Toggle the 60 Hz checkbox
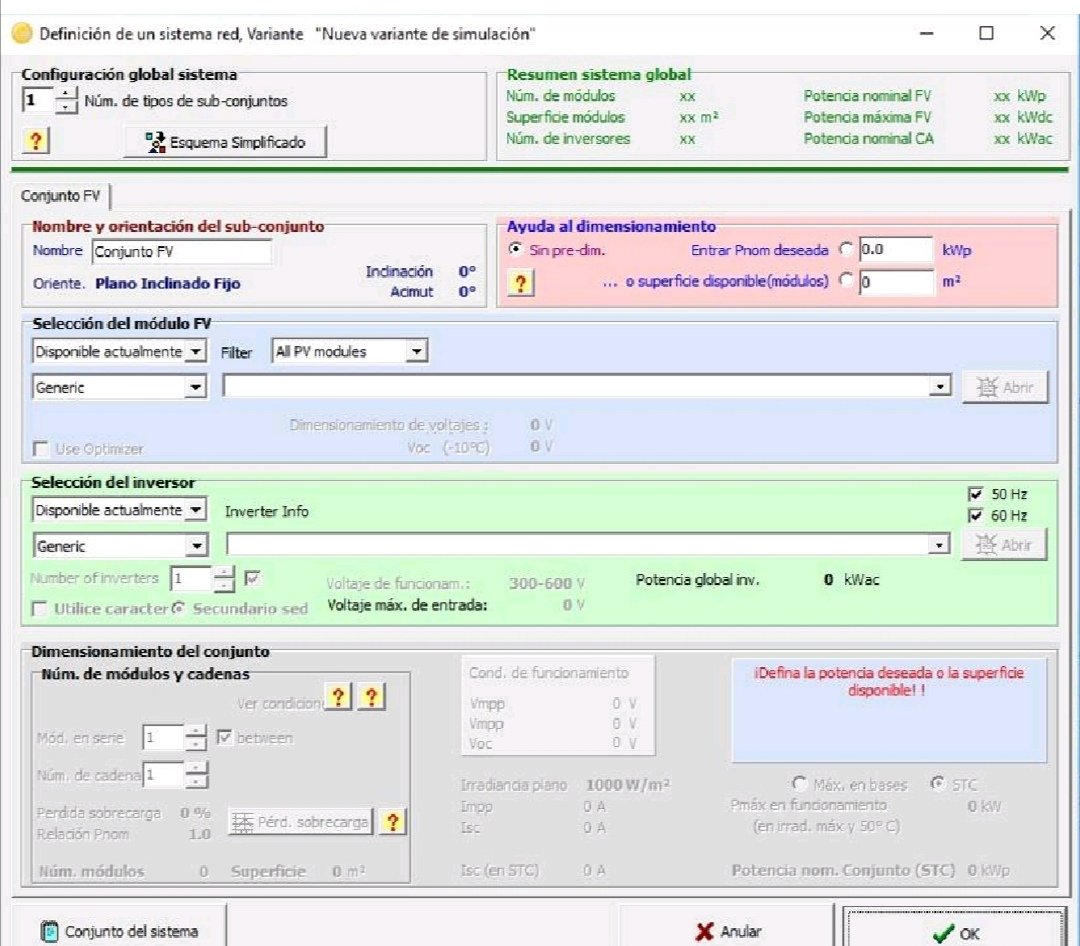The height and width of the screenshot is (946, 1080). [975, 515]
